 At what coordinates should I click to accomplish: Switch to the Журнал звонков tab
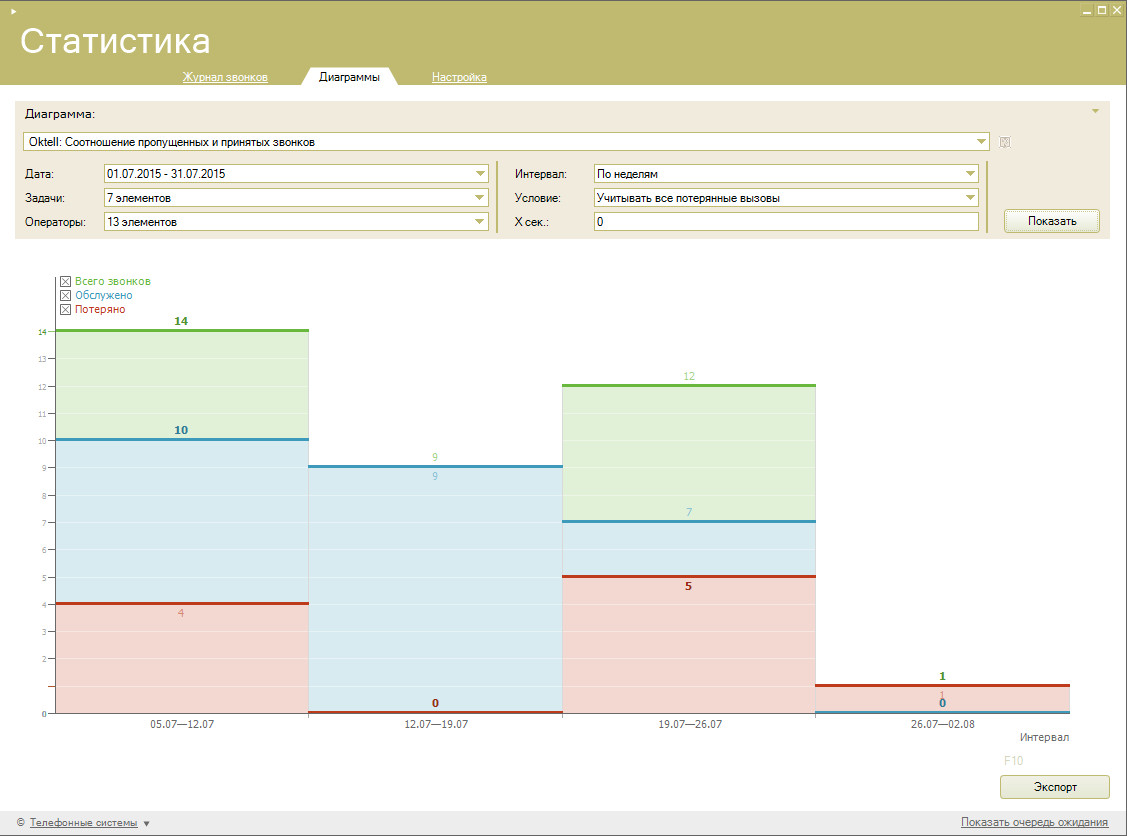coord(225,77)
